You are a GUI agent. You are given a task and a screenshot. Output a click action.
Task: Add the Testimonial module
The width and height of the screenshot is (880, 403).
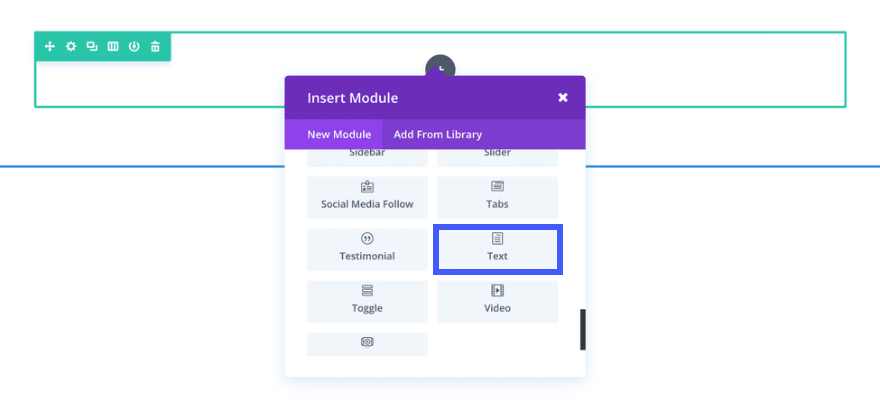pos(367,249)
